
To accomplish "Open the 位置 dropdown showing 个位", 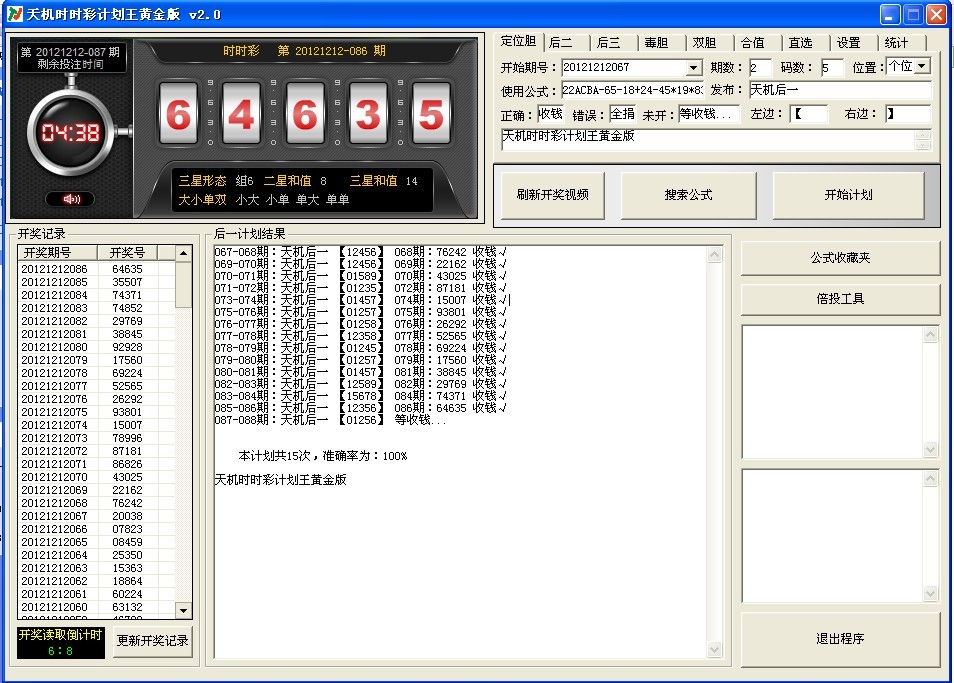I will (922, 66).
